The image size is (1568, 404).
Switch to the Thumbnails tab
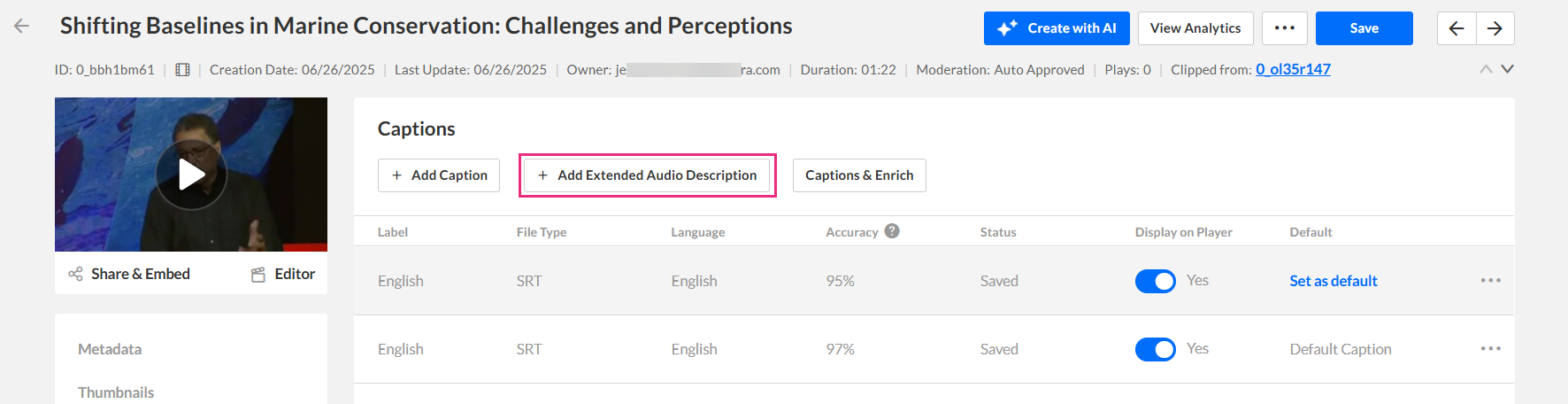click(x=116, y=392)
